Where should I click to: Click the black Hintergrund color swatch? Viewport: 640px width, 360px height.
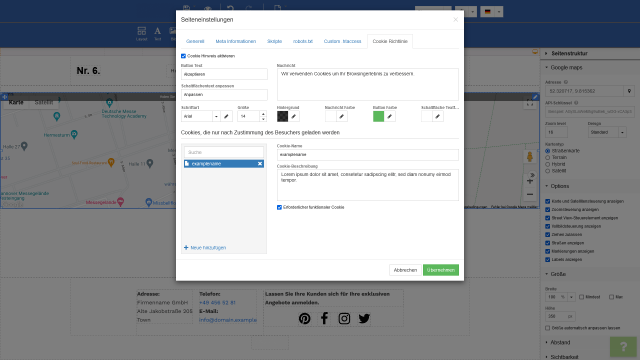pyautogui.click(x=282, y=116)
